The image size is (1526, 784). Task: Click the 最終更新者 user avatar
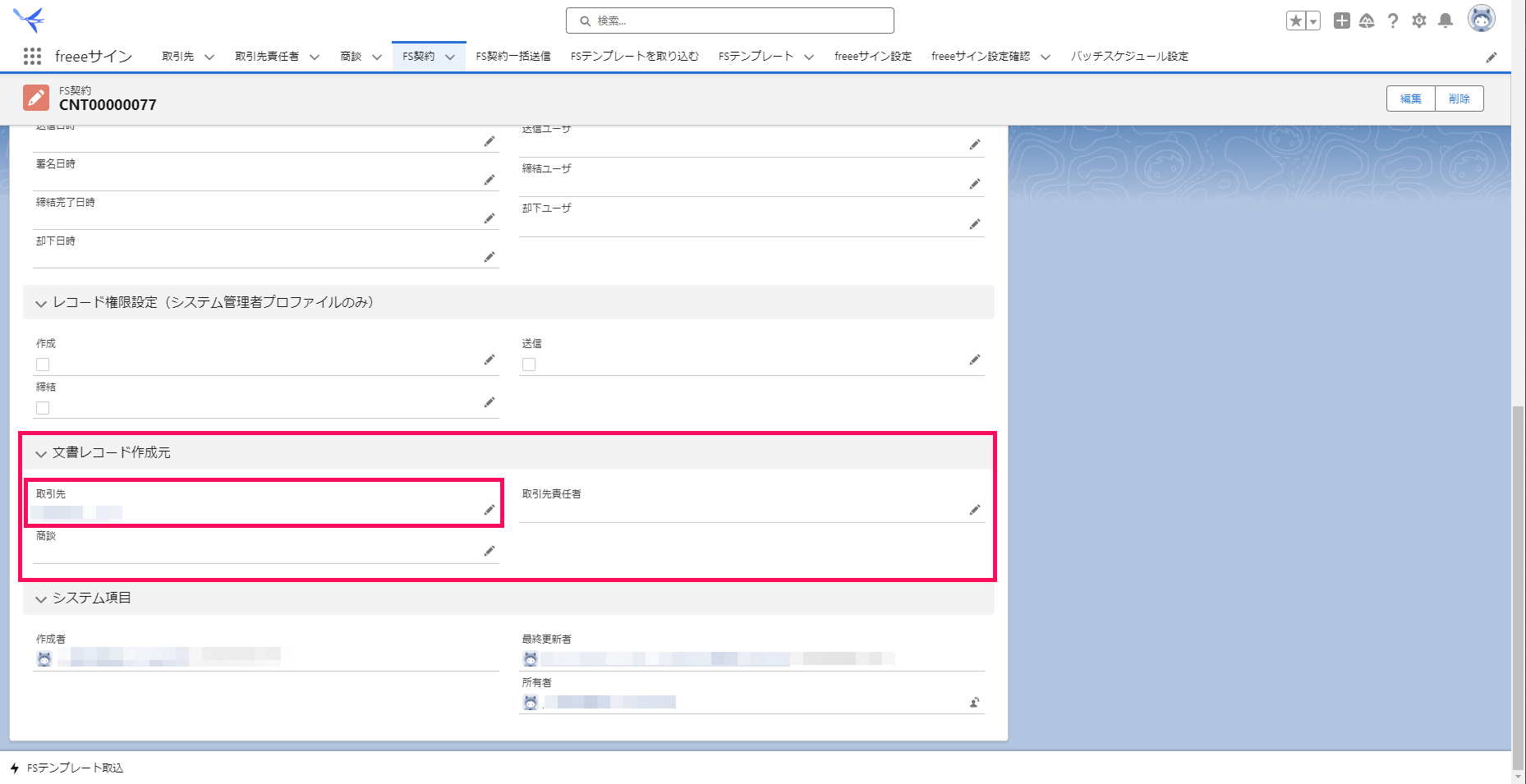click(x=531, y=658)
